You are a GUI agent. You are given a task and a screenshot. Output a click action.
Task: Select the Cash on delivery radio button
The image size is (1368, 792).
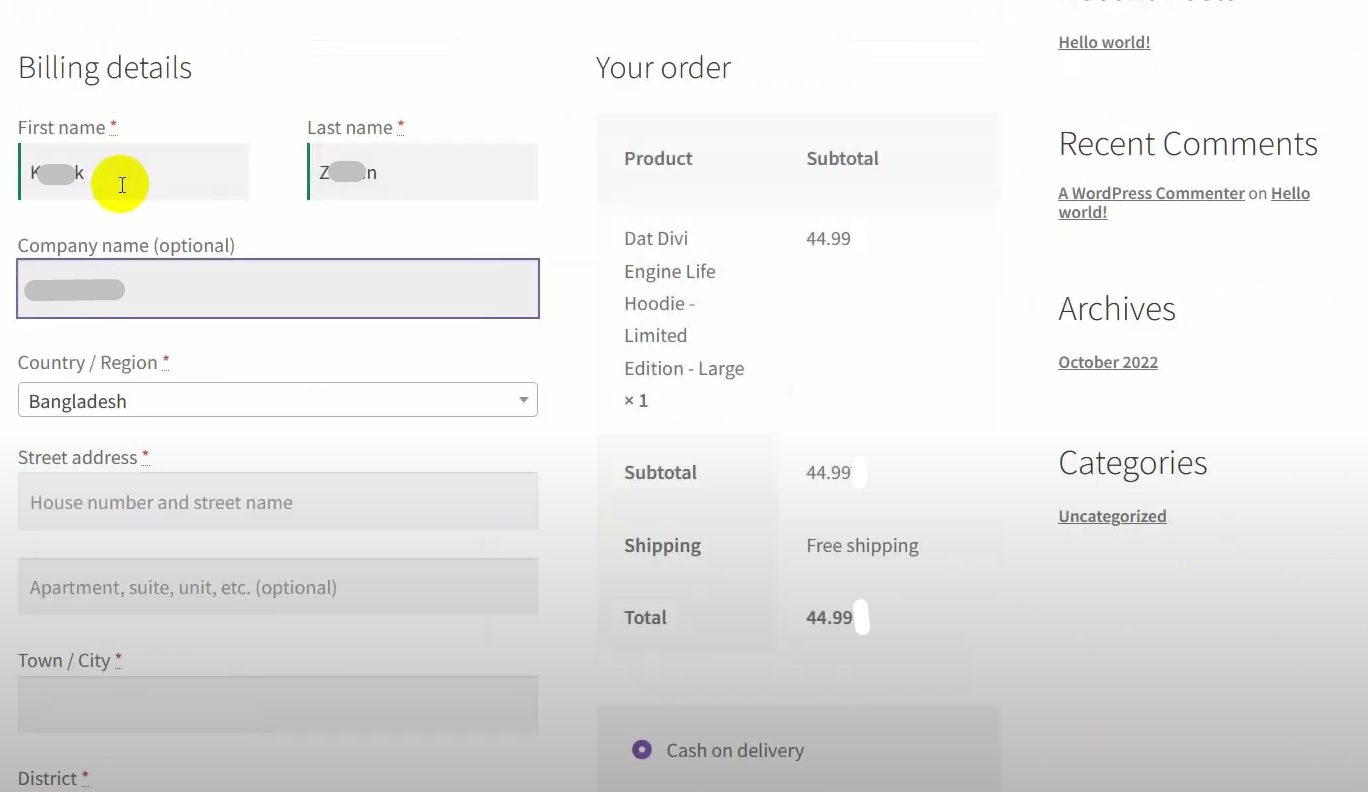click(642, 750)
